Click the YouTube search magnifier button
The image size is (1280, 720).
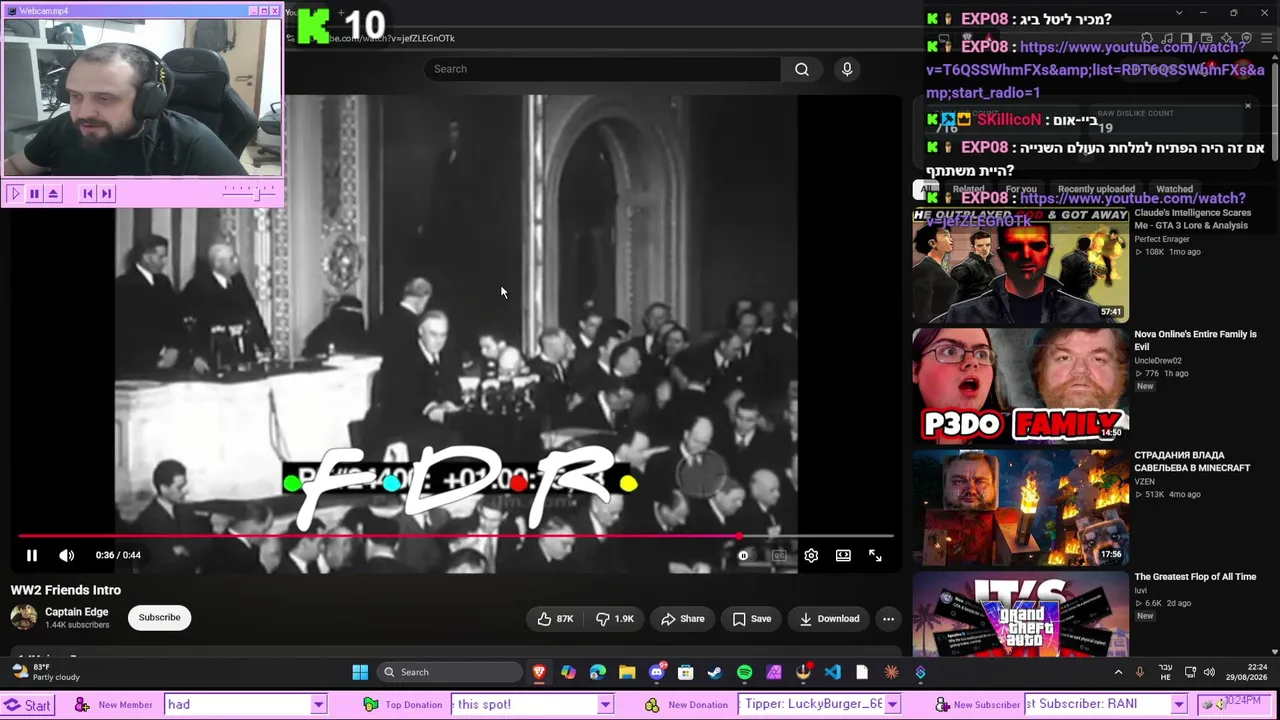coord(801,69)
